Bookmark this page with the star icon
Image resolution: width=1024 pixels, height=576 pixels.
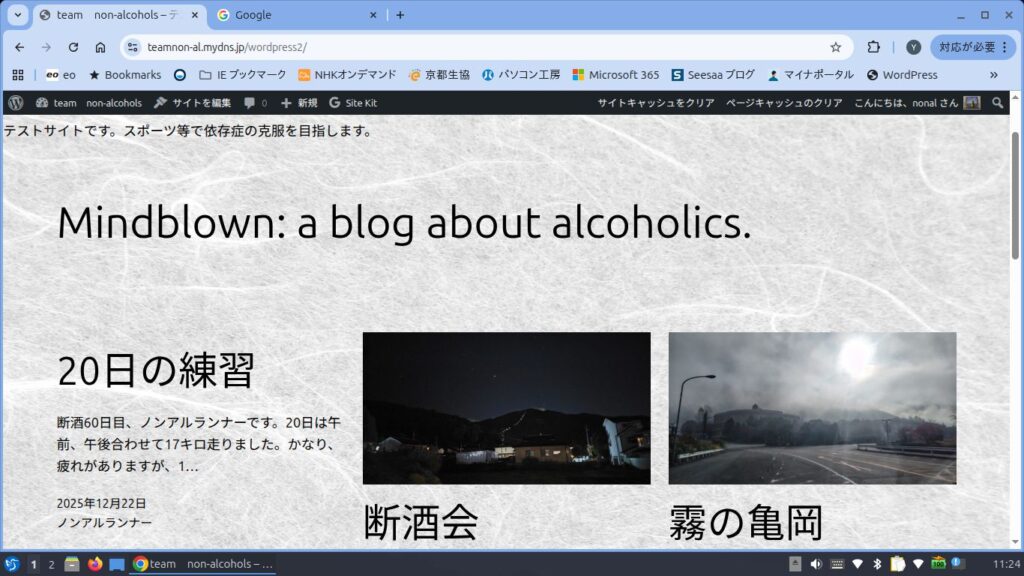click(x=835, y=47)
